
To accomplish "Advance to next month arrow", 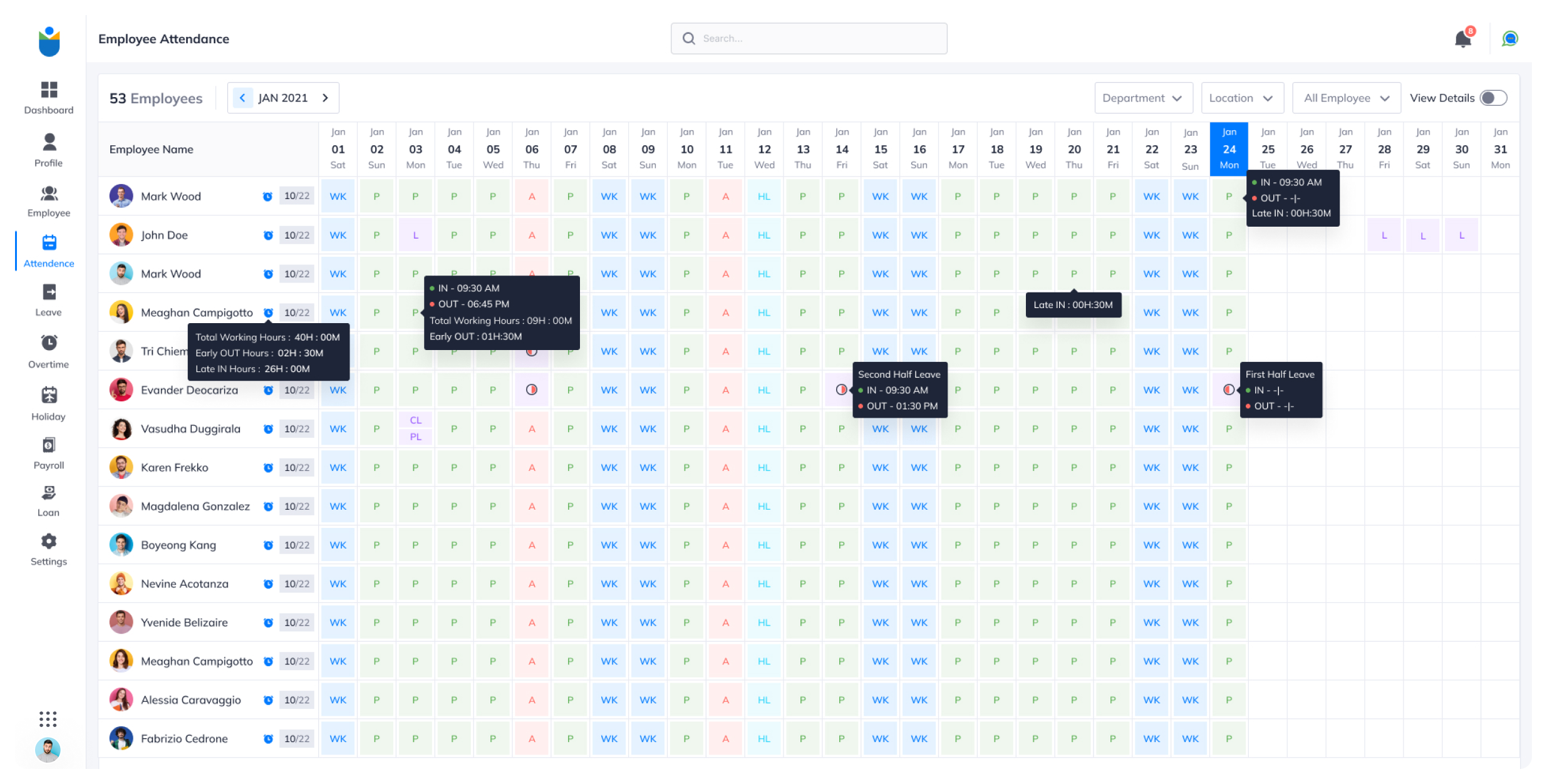I will (325, 98).
